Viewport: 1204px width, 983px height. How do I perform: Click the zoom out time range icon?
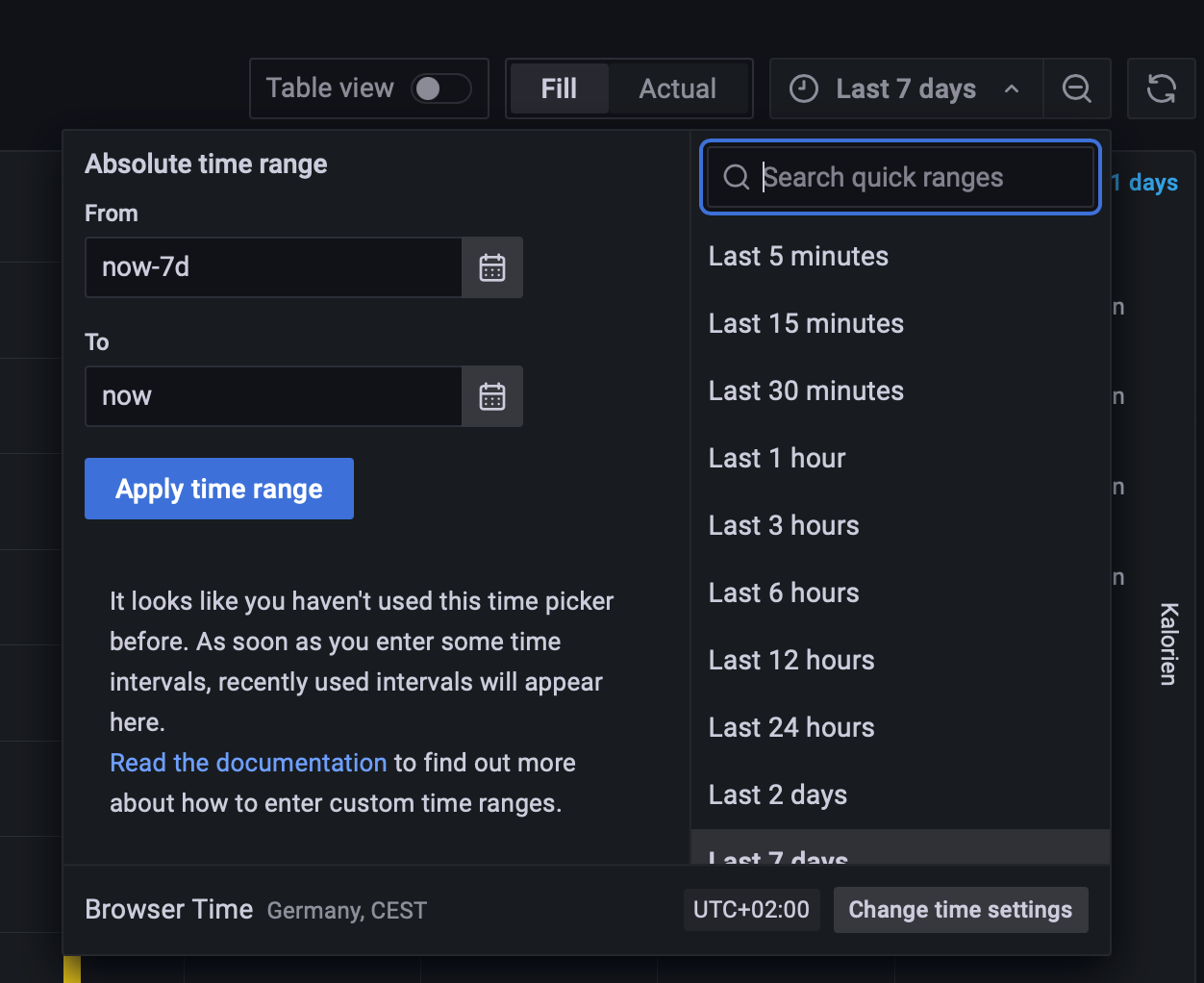[x=1077, y=88]
